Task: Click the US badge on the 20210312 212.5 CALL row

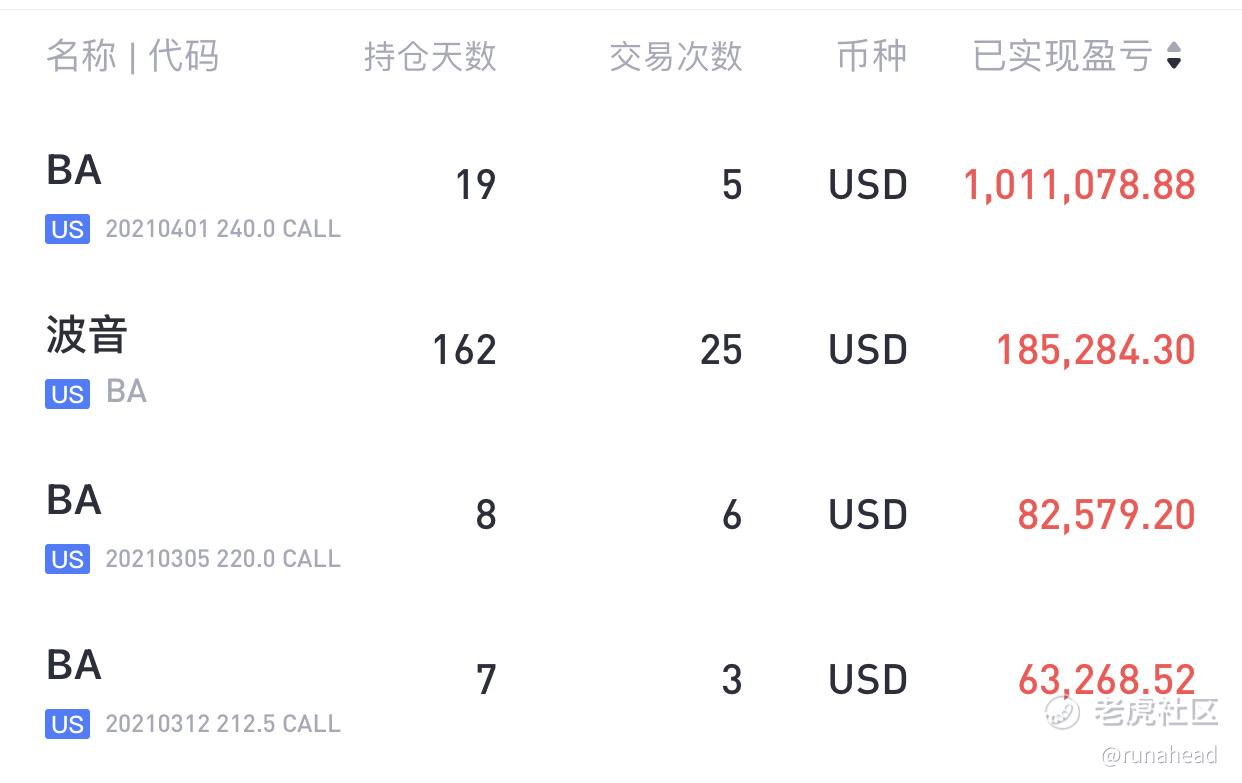Action: (67, 724)
